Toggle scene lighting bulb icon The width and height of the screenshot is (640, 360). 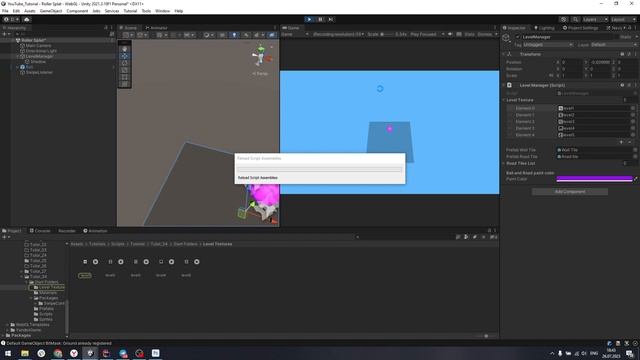tap(234, 35)
